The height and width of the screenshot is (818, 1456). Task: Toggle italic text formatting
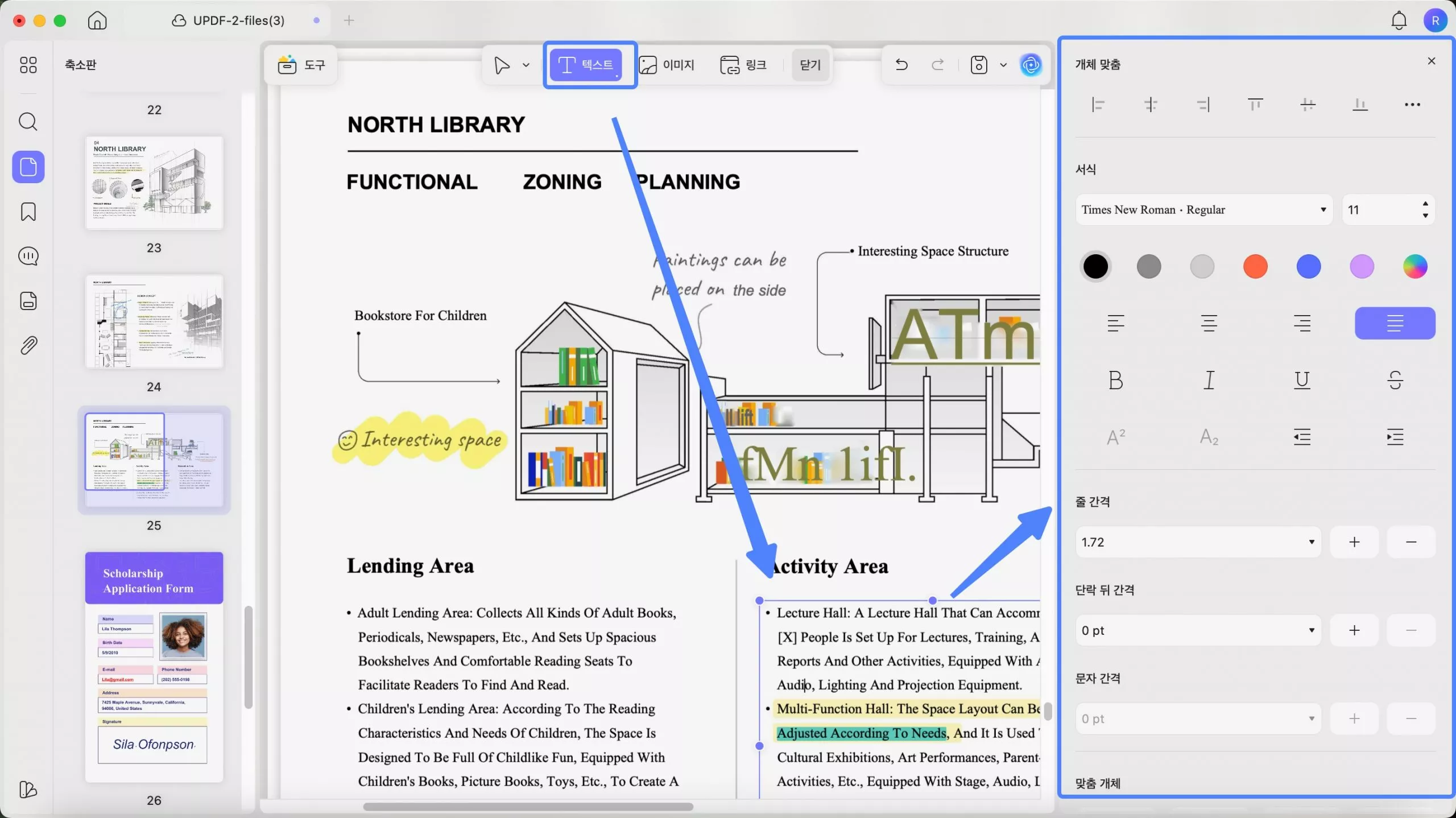(x=1209, y=380)
